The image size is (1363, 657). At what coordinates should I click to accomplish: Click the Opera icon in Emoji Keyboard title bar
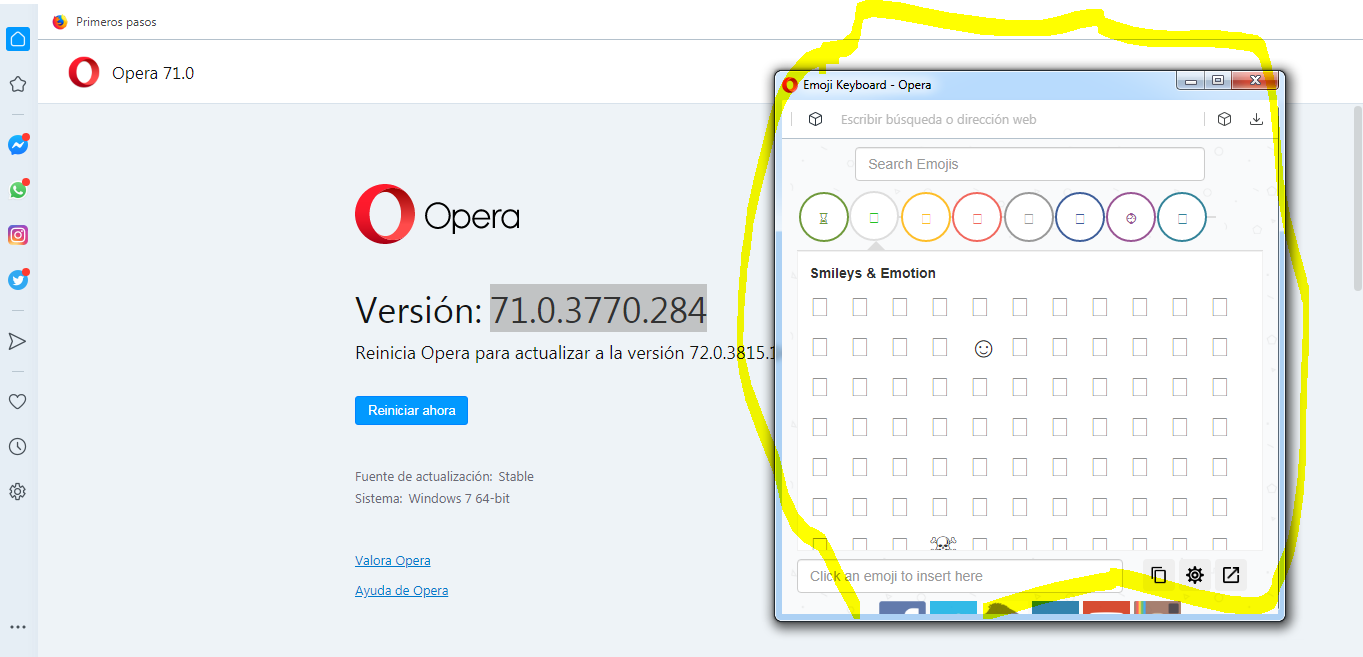[790, 85]
